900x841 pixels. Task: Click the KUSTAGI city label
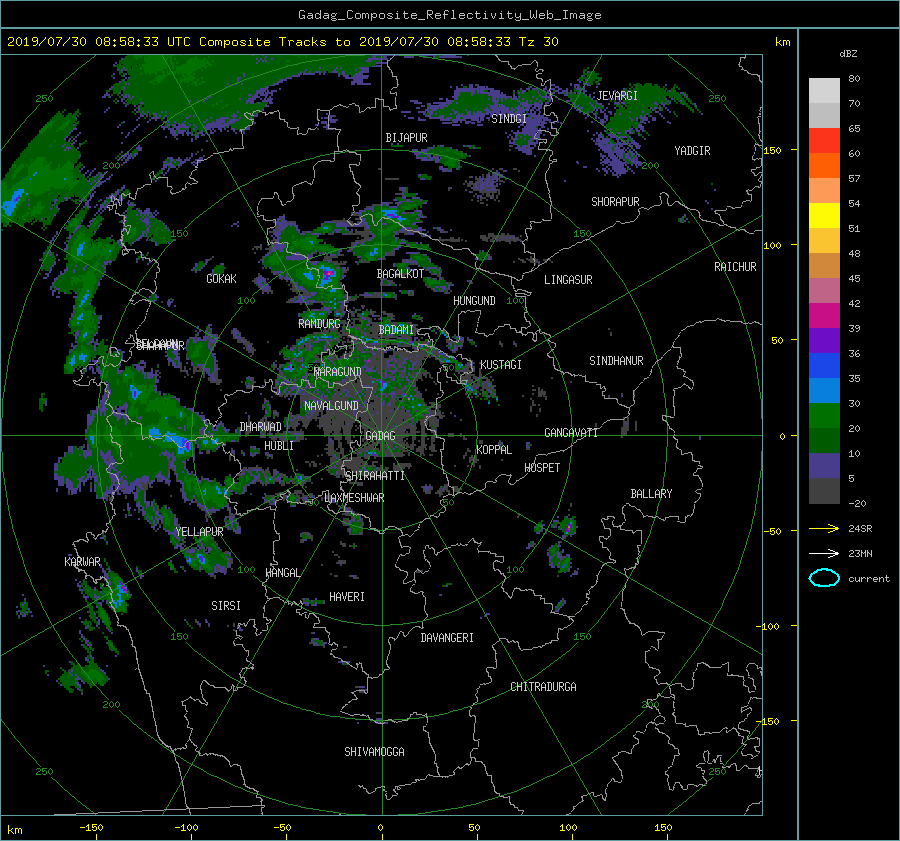coord(501,365)
